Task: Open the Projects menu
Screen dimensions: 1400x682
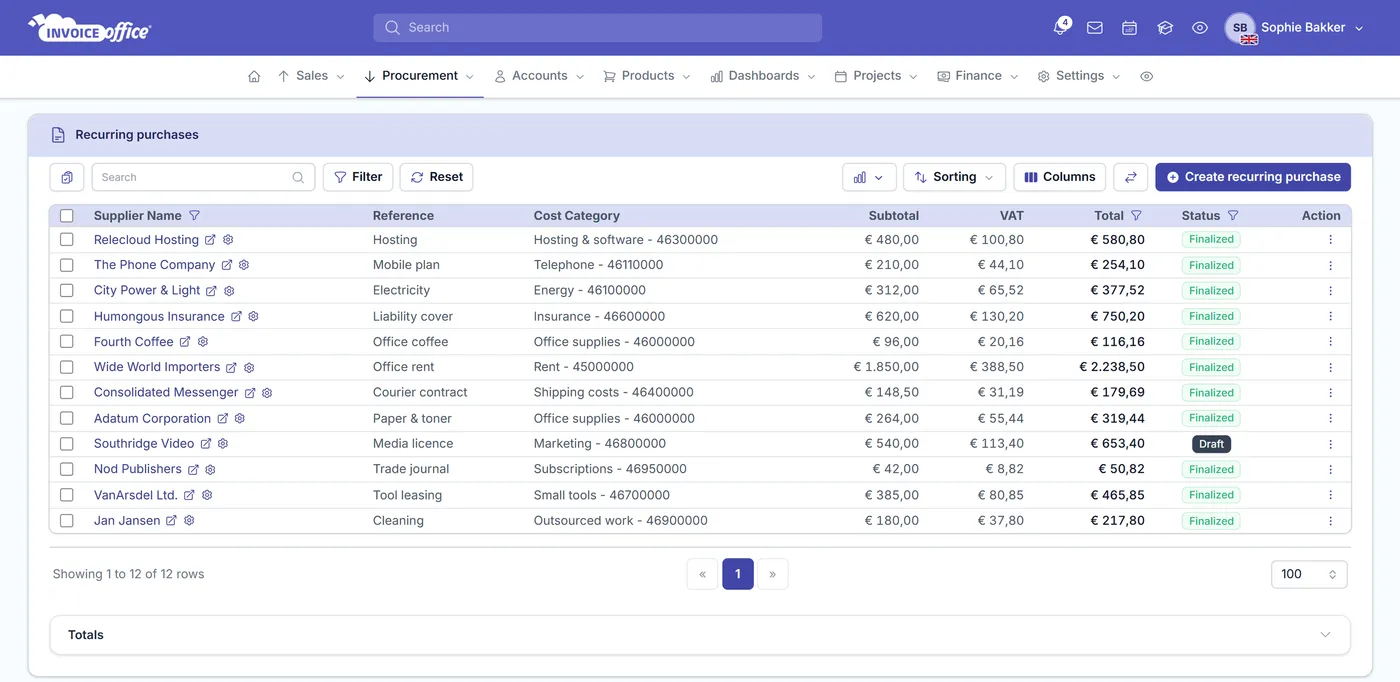Action: (876, 76)
